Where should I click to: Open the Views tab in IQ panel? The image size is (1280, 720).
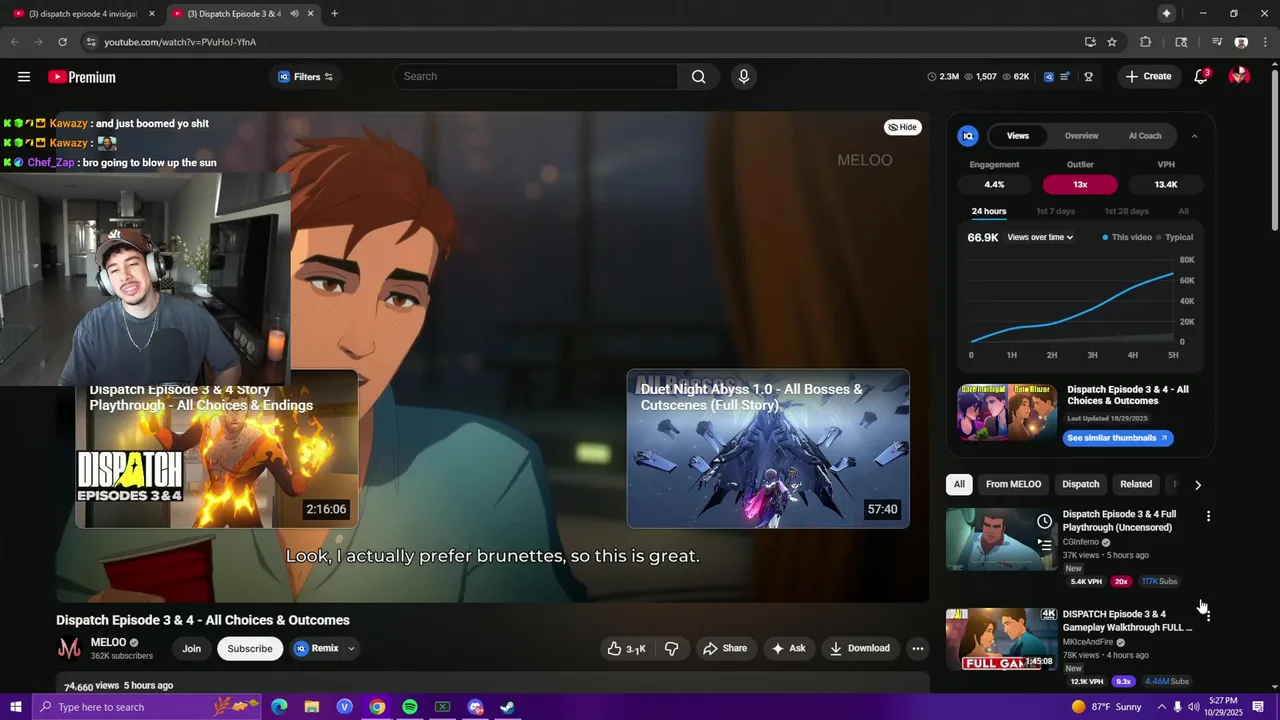tap(1018, 136)
